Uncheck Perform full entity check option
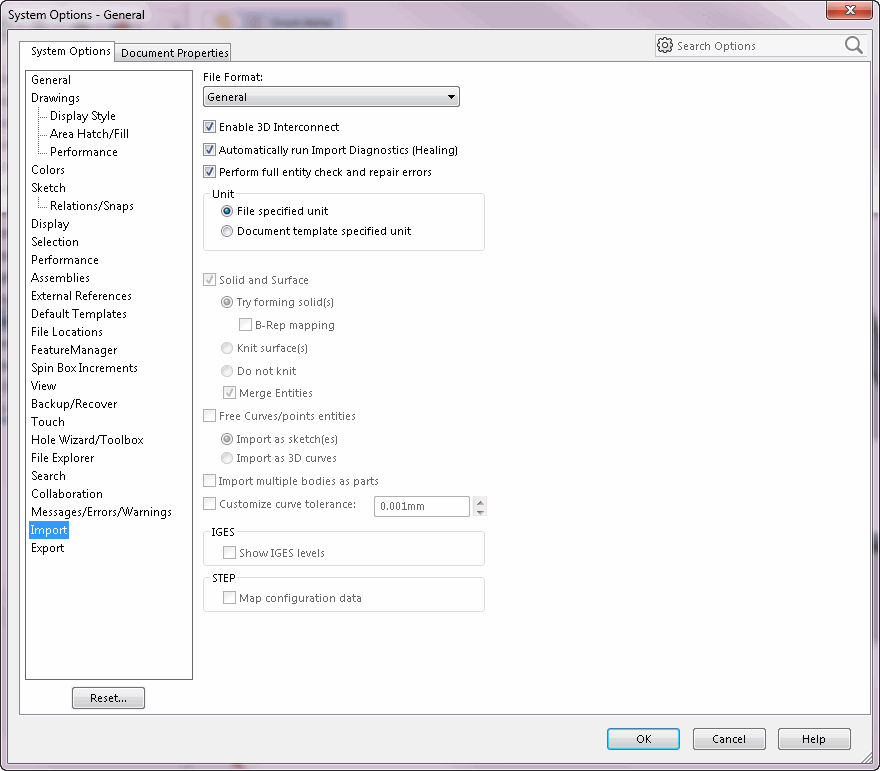The image size is (880, 771). pos(210,172)
